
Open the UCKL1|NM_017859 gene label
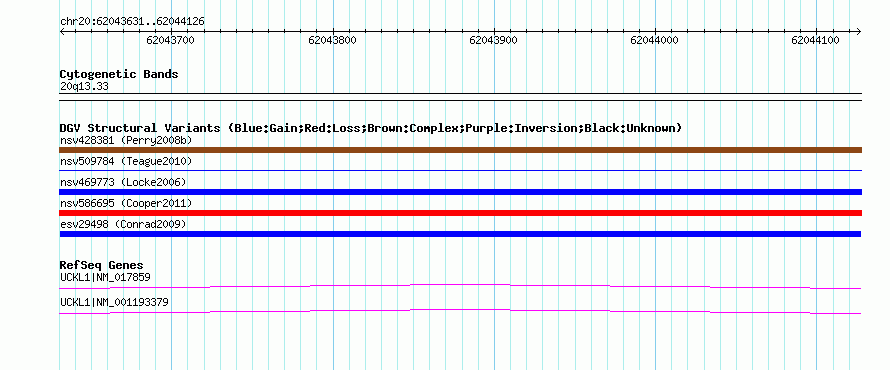(105, 277)
